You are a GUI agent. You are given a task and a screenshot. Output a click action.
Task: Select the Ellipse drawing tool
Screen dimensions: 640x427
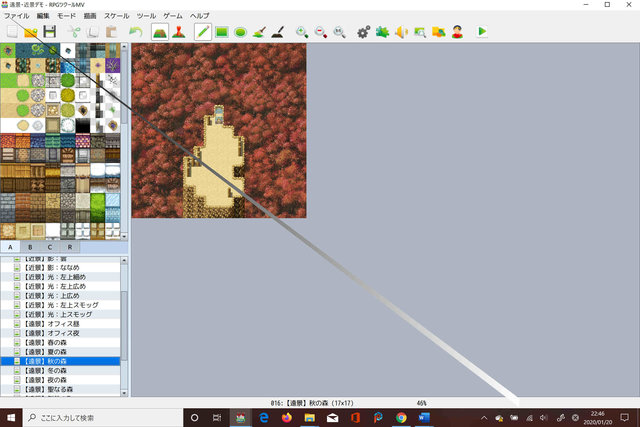240,32
